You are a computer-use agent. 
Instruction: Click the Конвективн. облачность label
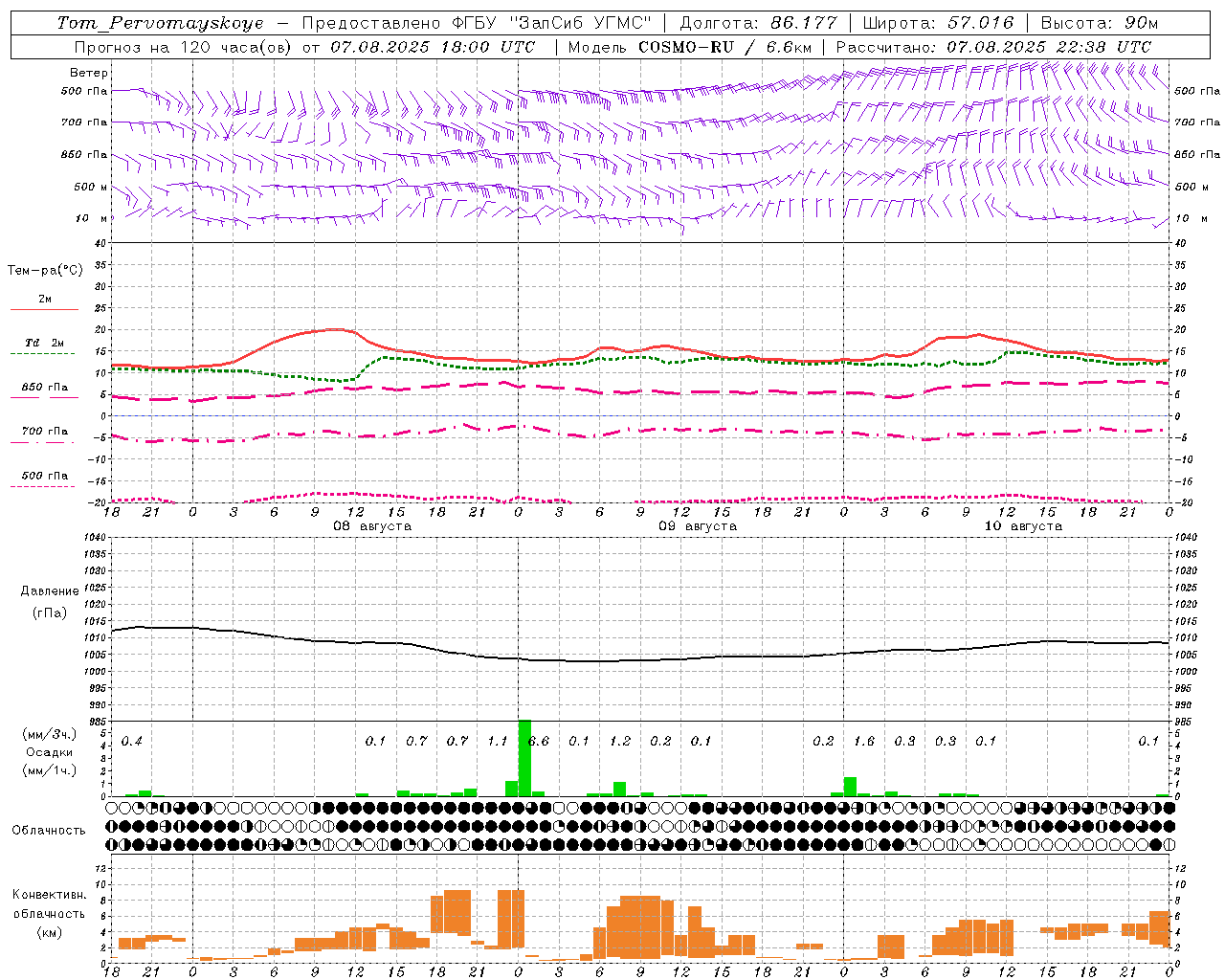pyautogui.click(x=49, y=904)
